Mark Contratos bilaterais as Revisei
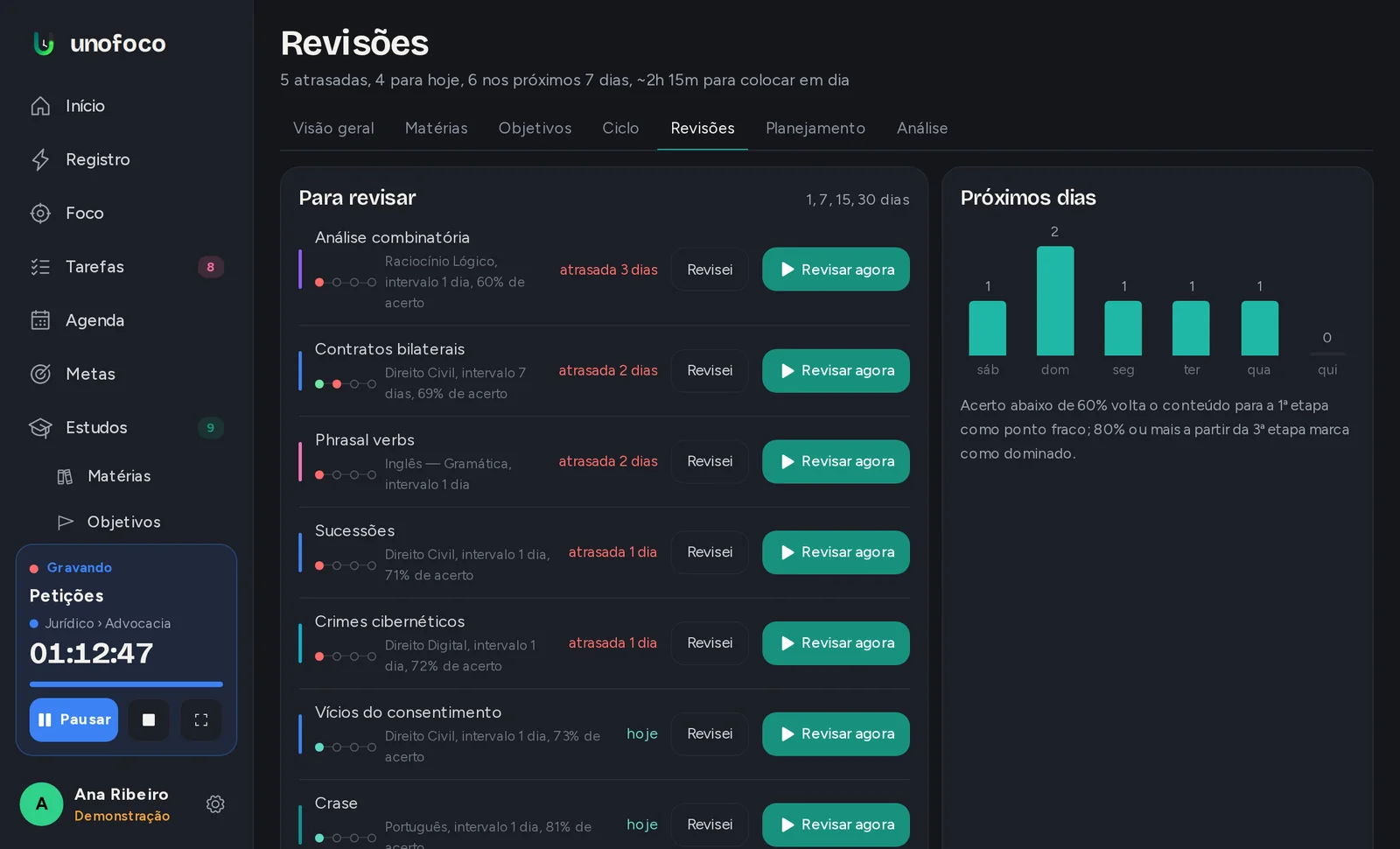Screen dimensions: 1400x849 pyautogui.click(x=710, y=371)
